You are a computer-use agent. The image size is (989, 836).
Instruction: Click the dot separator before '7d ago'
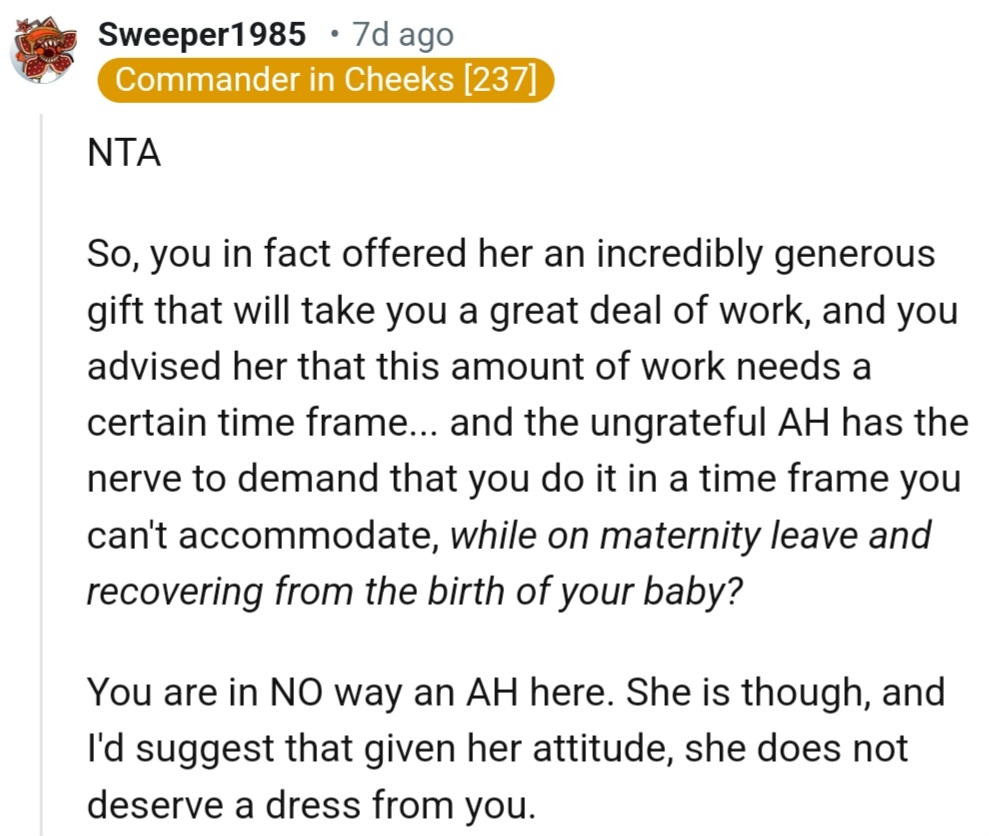[x=334, y=35]
